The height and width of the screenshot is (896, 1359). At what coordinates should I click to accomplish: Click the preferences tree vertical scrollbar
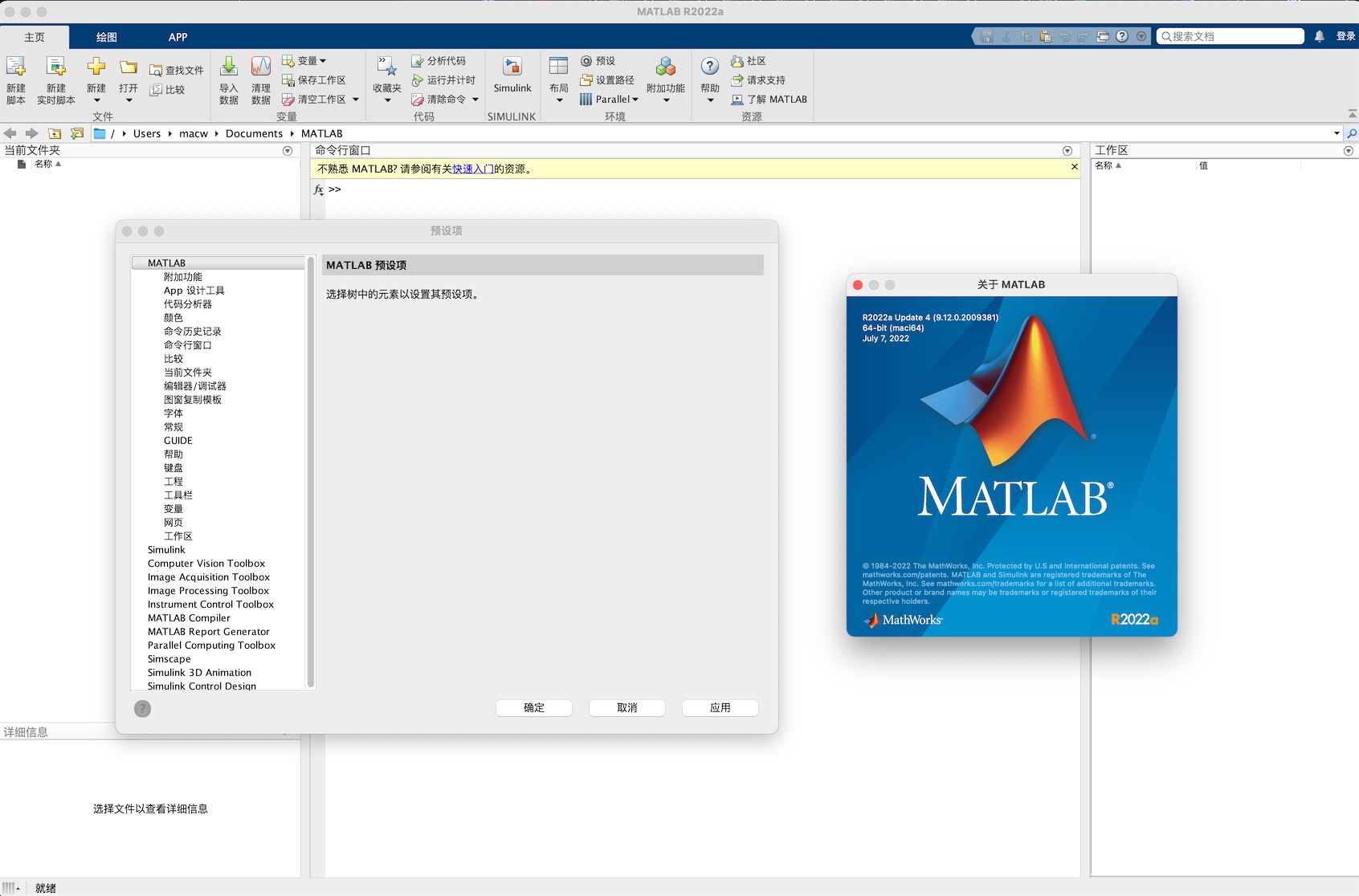pyautogui.click(x=311, y=472)
